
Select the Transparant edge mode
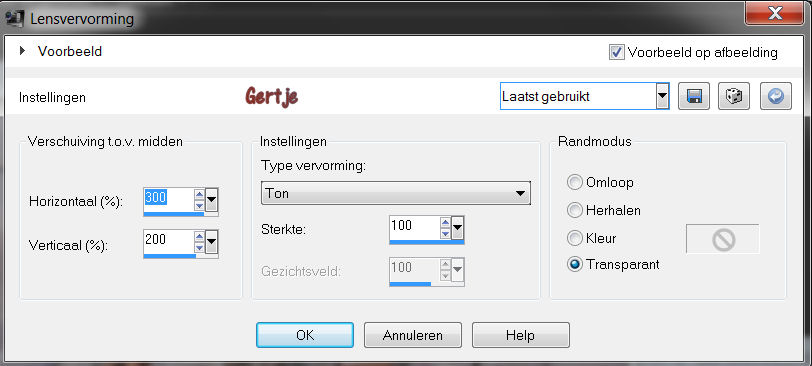pyautogui.click(x=574, y=265)
